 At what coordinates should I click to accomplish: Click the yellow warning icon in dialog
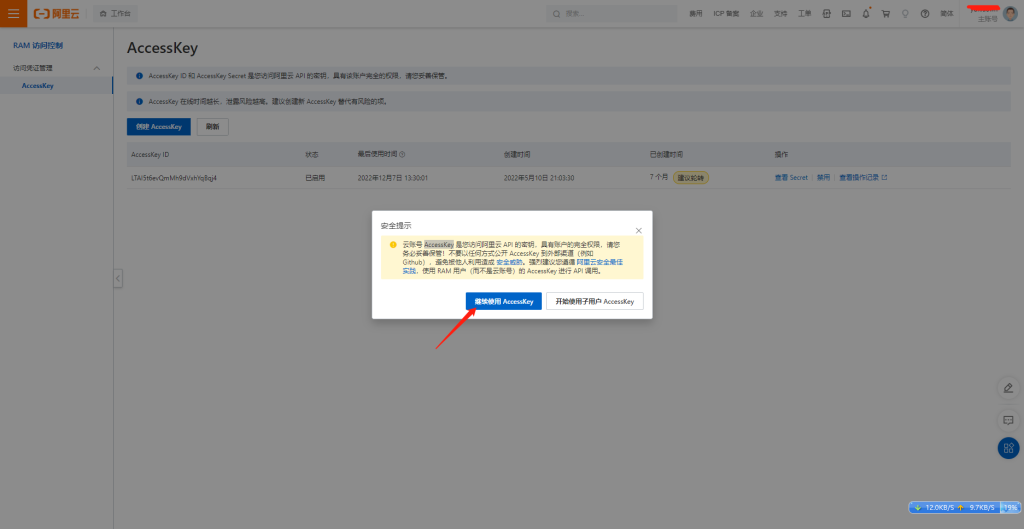[393, 245]
